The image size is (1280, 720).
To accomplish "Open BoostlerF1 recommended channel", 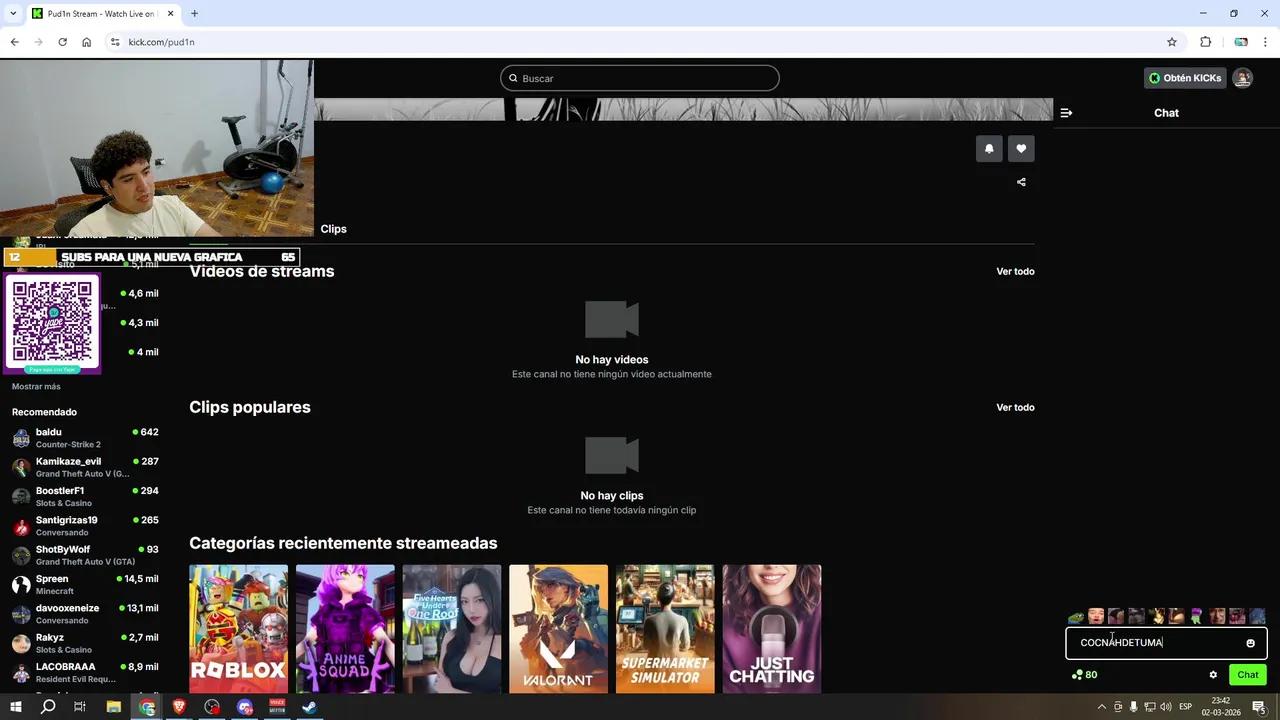I will coord(85,497).
